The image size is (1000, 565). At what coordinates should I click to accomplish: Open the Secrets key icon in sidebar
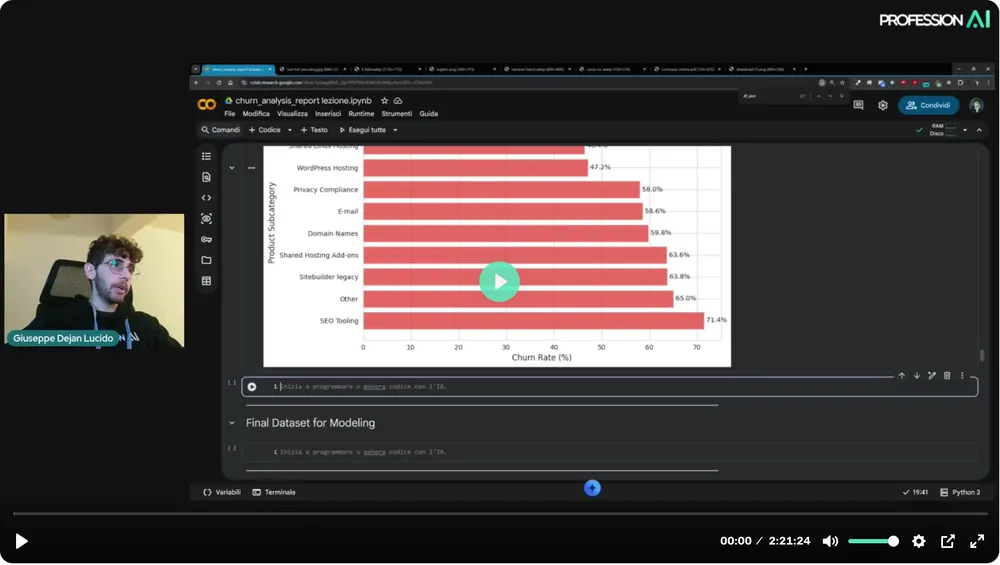coord(207,240)
